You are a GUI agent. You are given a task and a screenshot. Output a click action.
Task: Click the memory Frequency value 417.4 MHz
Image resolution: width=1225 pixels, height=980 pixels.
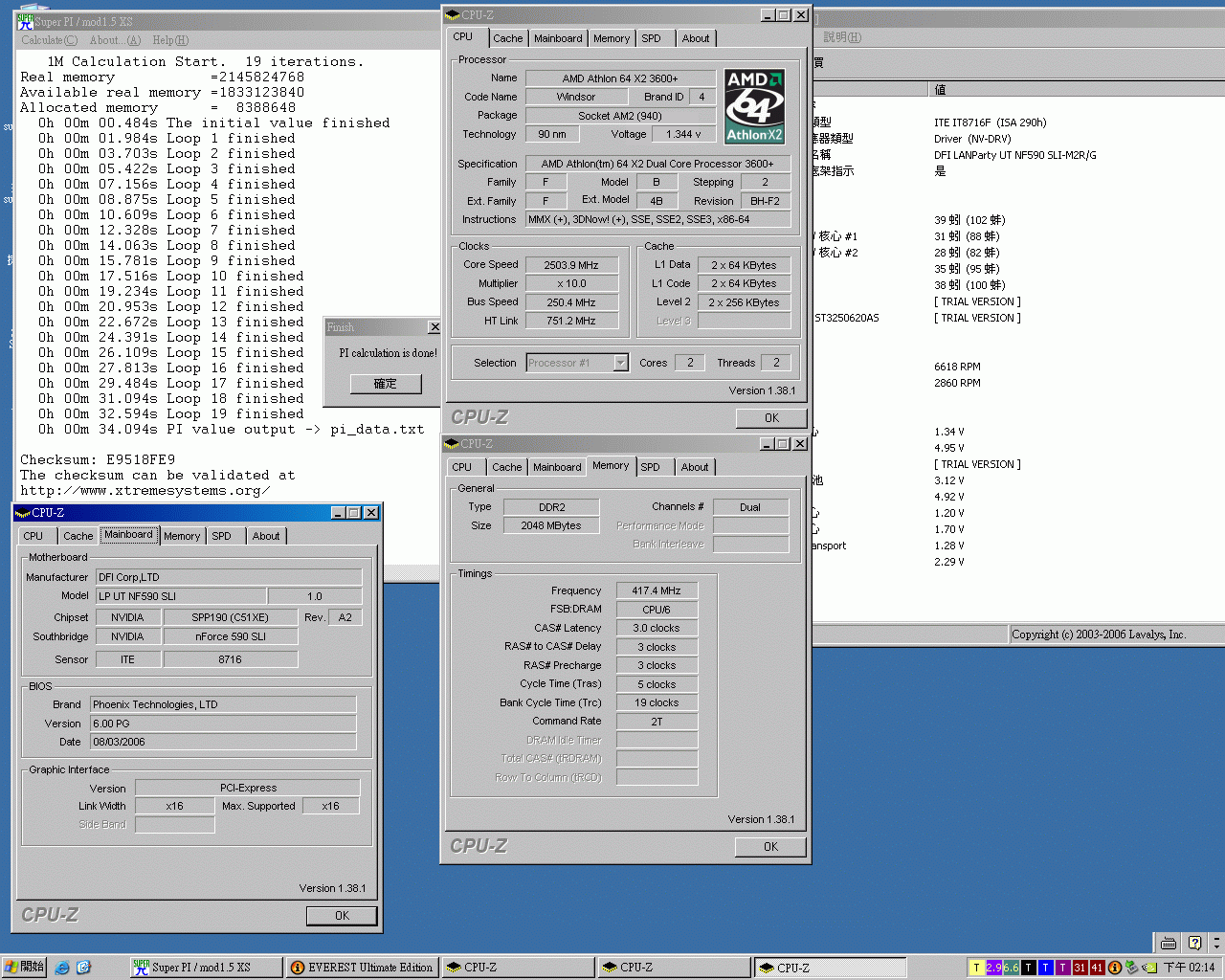[657, 590]
